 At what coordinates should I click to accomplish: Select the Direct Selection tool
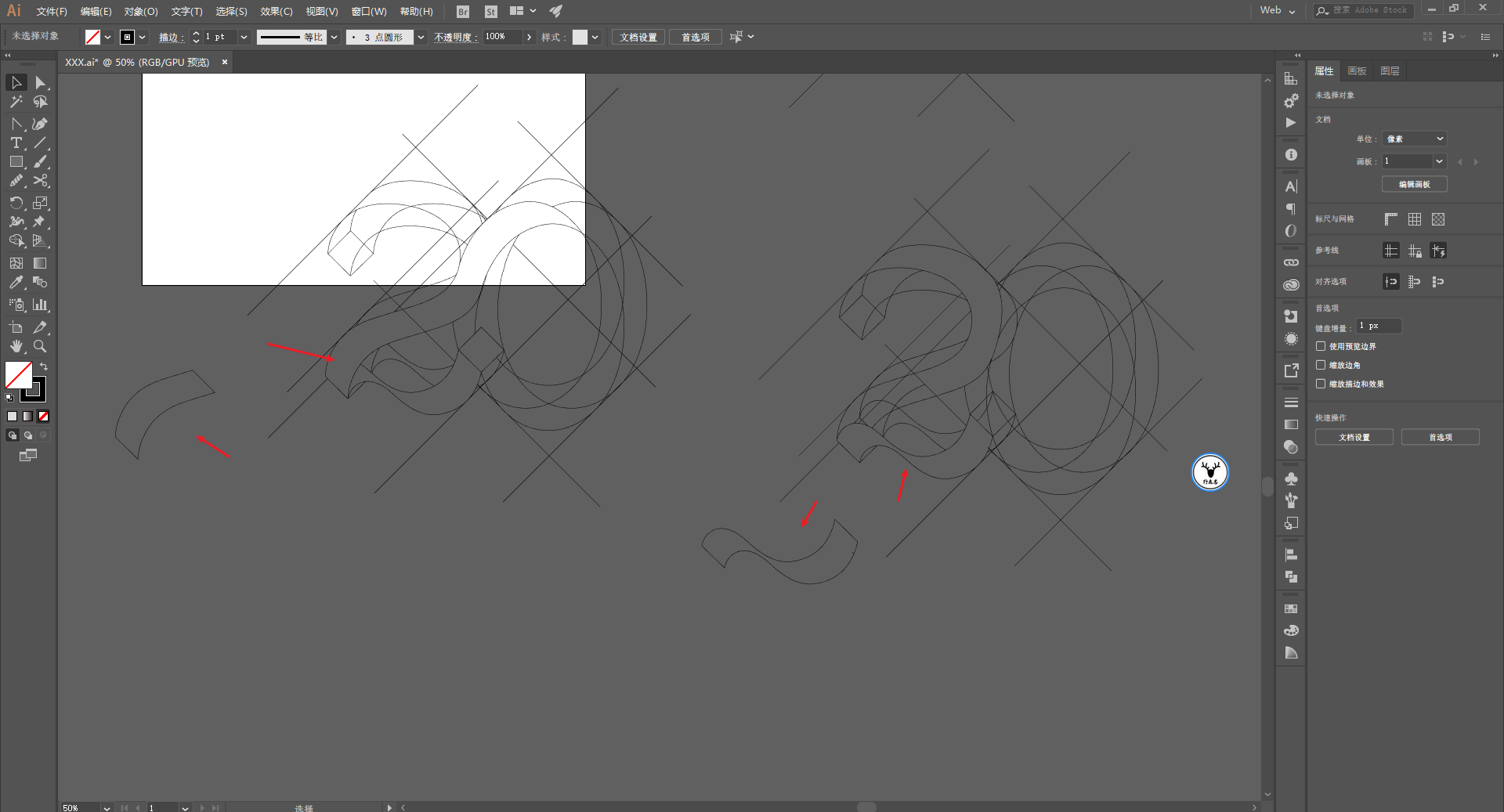41,82
